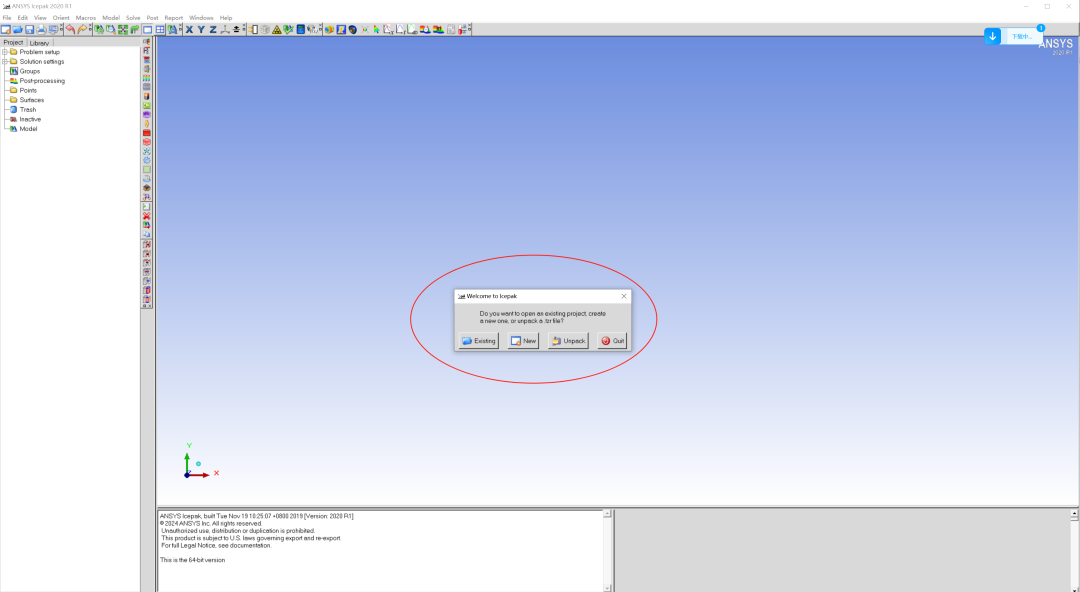Click the grille object rainbow bars icon
Viewport: 1080px width, 592px height.
tap(147, 77)
